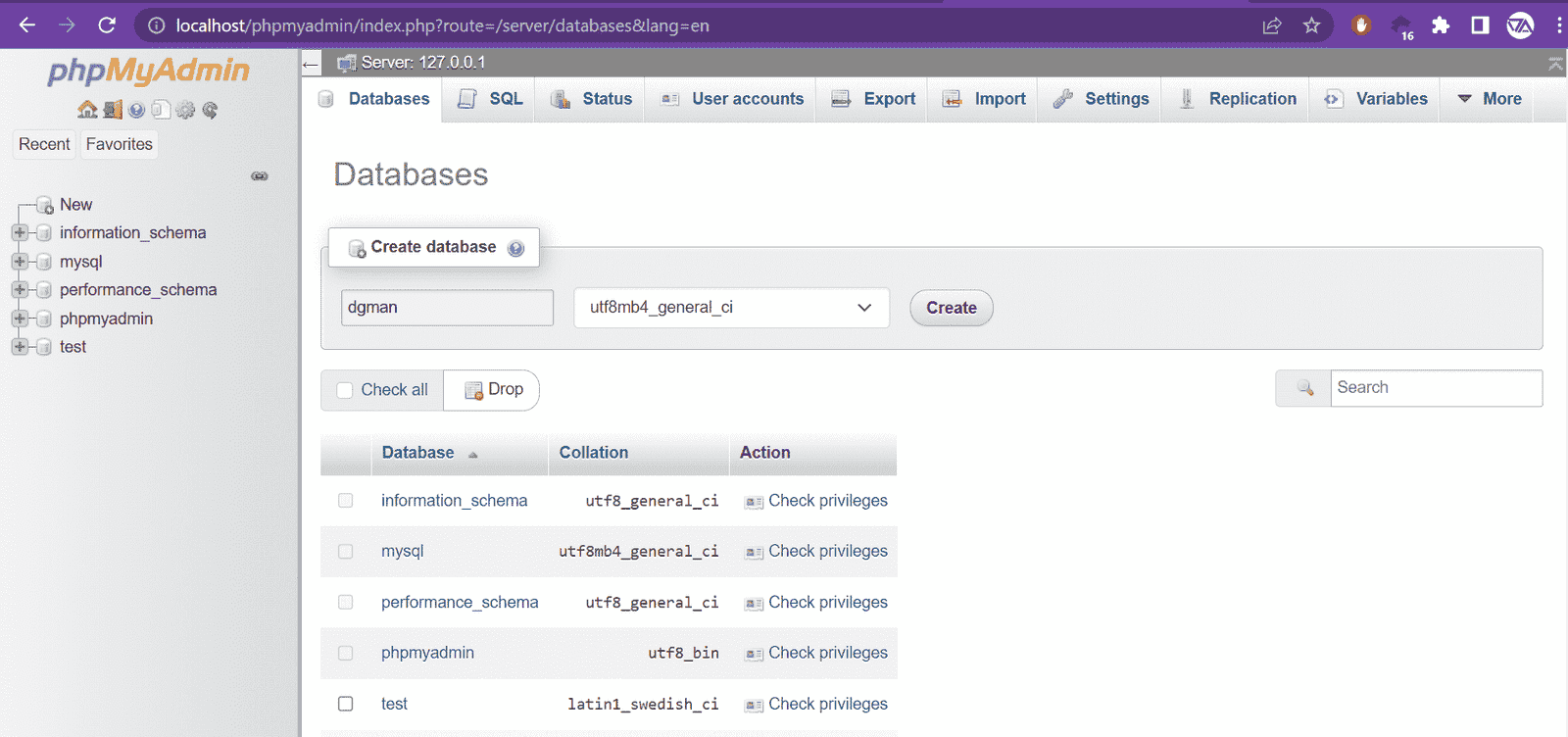Click the database name field containing dgman
This screenshot has width=1568, height=737.
447,308
